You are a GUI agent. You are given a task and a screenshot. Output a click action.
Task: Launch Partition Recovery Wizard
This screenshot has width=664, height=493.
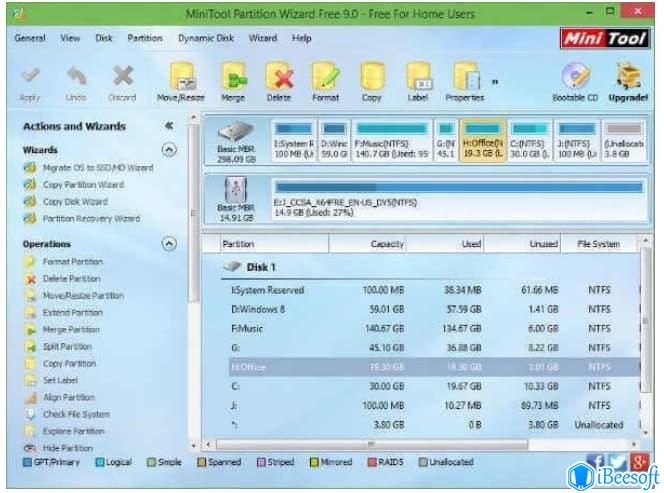pos(91,219)
